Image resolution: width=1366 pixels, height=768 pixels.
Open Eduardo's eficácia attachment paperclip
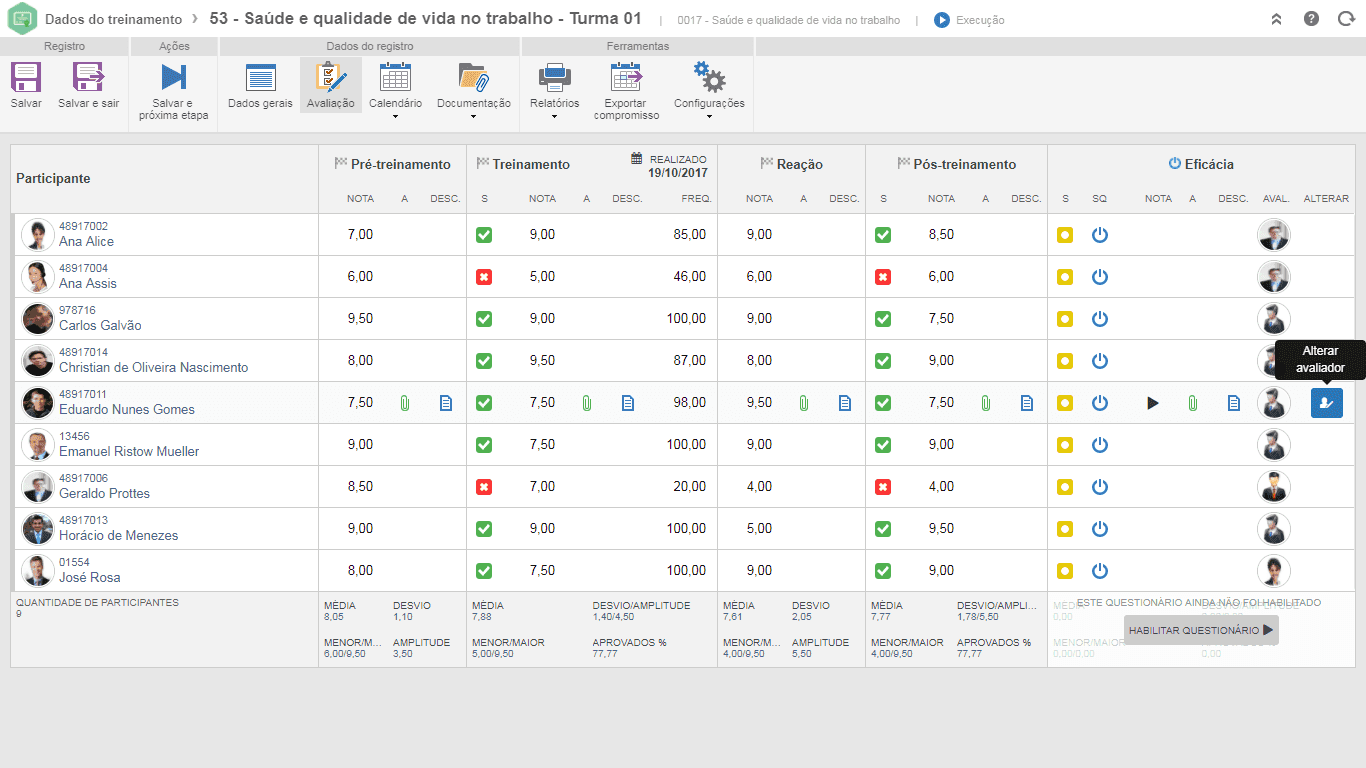1193,403
